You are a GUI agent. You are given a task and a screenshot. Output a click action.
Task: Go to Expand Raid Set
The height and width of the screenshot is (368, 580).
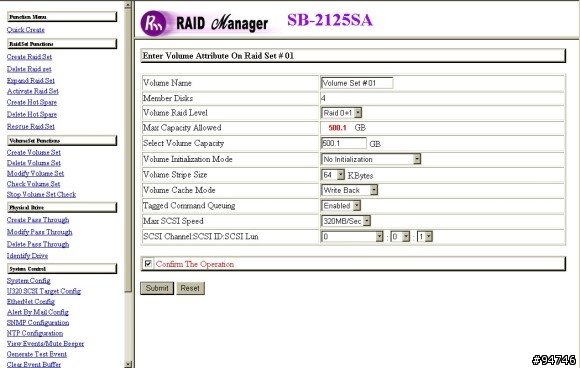point(31,81)
